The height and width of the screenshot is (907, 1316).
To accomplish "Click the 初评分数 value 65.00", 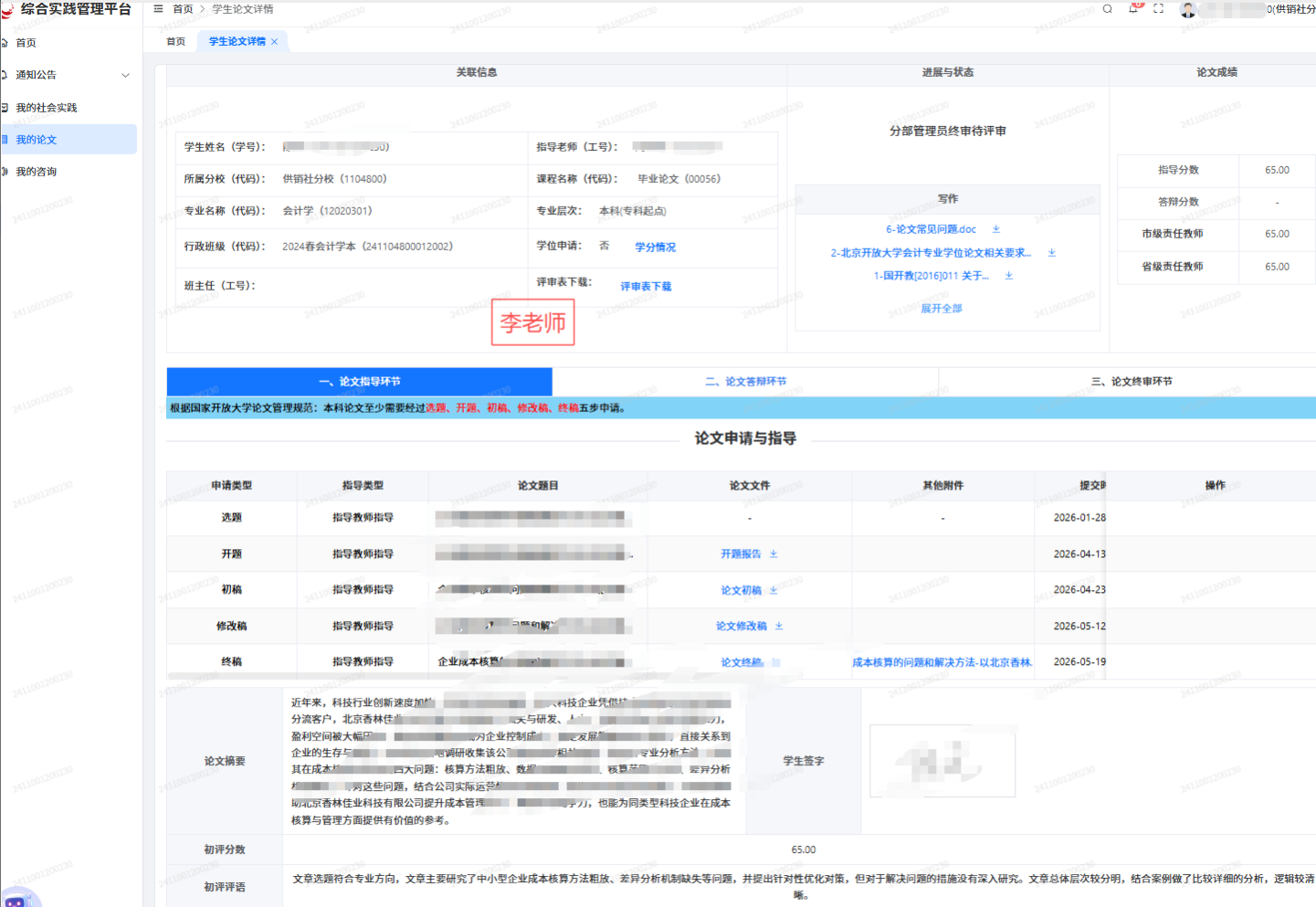I will (x=804, y=850).
